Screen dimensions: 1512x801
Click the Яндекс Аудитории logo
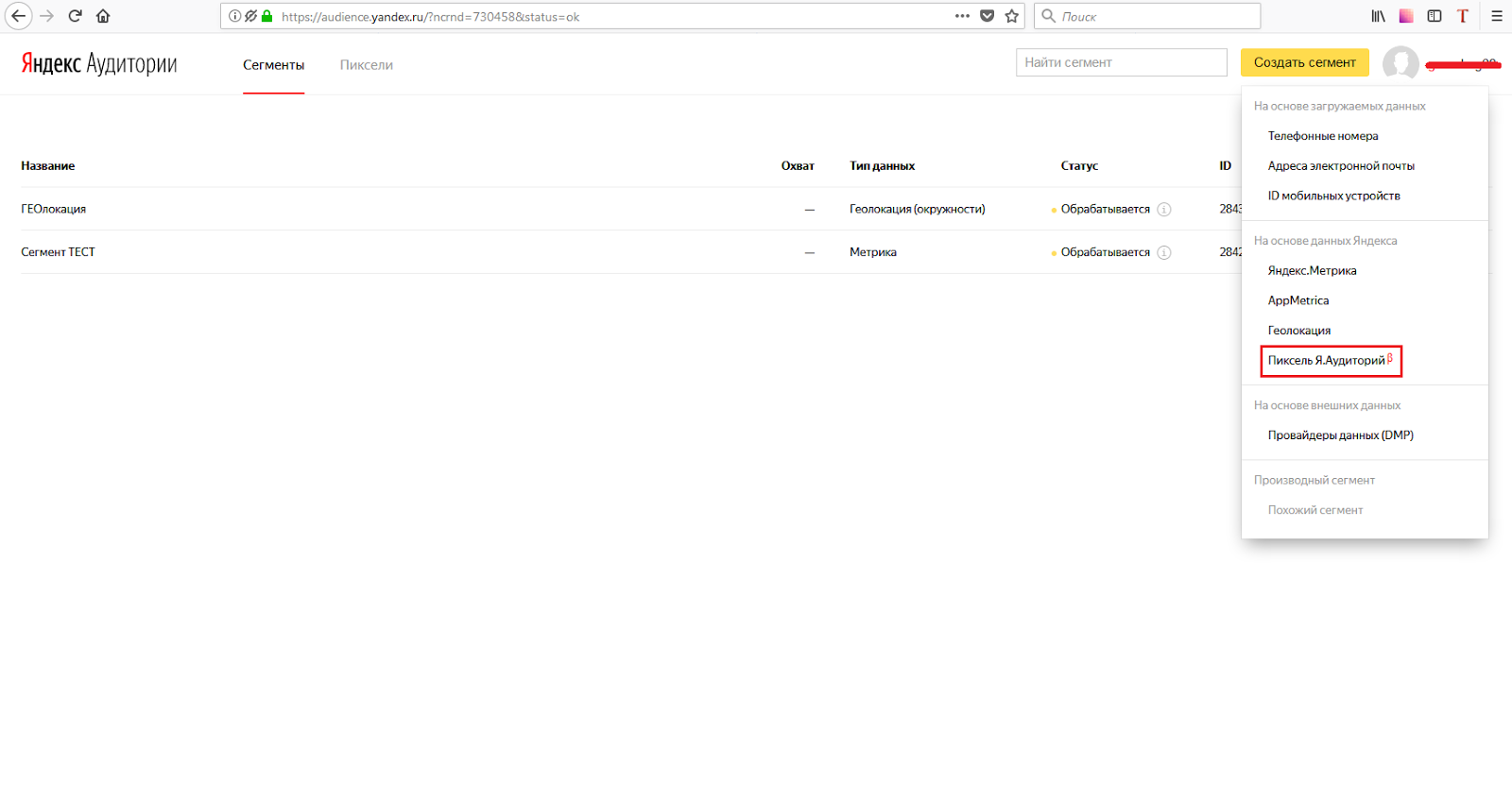coord(99,63)
